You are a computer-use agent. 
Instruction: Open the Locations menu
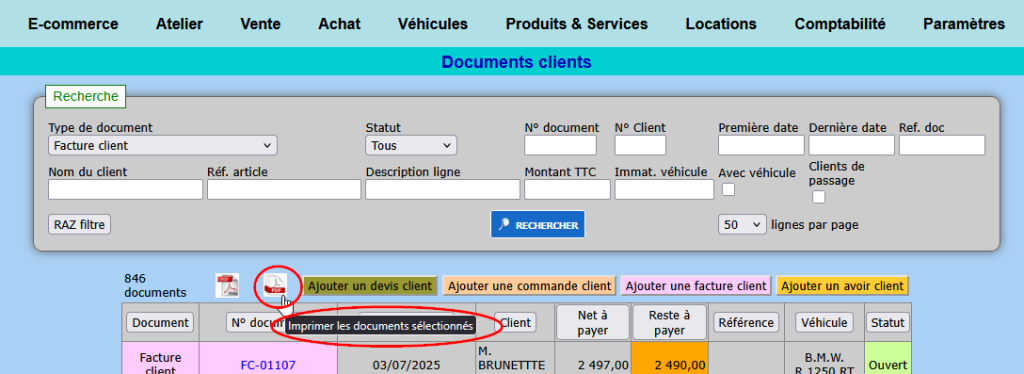point(721,24)
